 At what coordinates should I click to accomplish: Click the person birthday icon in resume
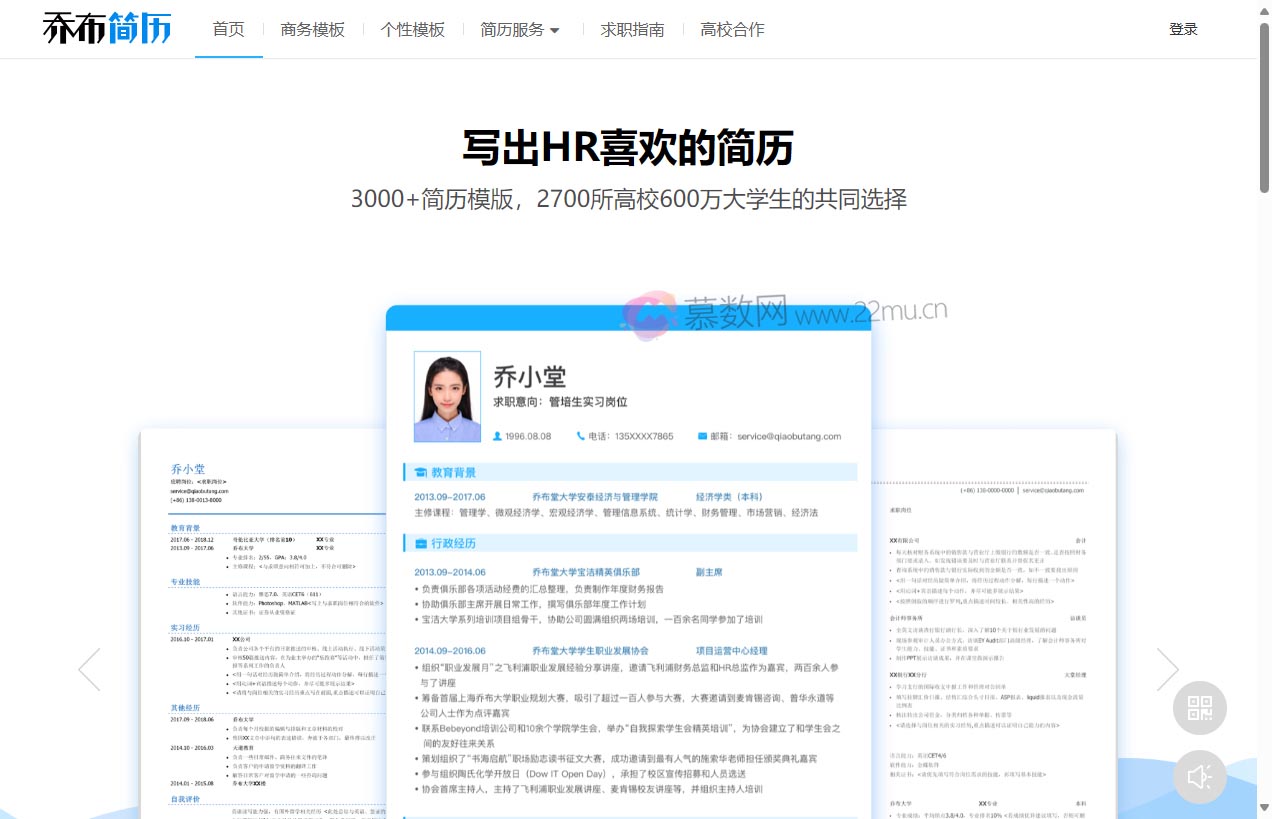coord(498,436)
